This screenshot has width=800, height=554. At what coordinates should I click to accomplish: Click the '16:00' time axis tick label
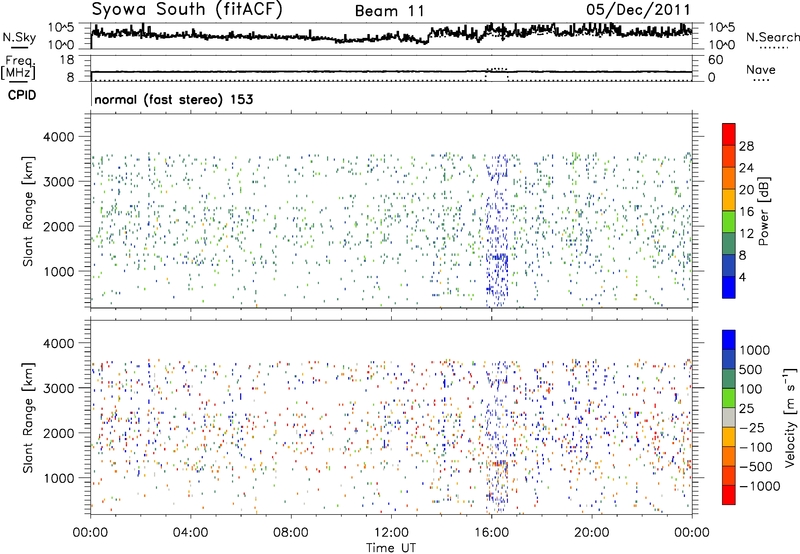(491, 533)
